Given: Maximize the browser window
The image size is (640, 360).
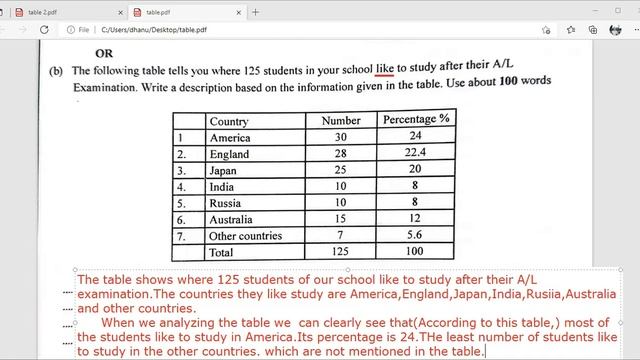Looking at the screenshot, I should pyautogui.click(x=618, y=11).
